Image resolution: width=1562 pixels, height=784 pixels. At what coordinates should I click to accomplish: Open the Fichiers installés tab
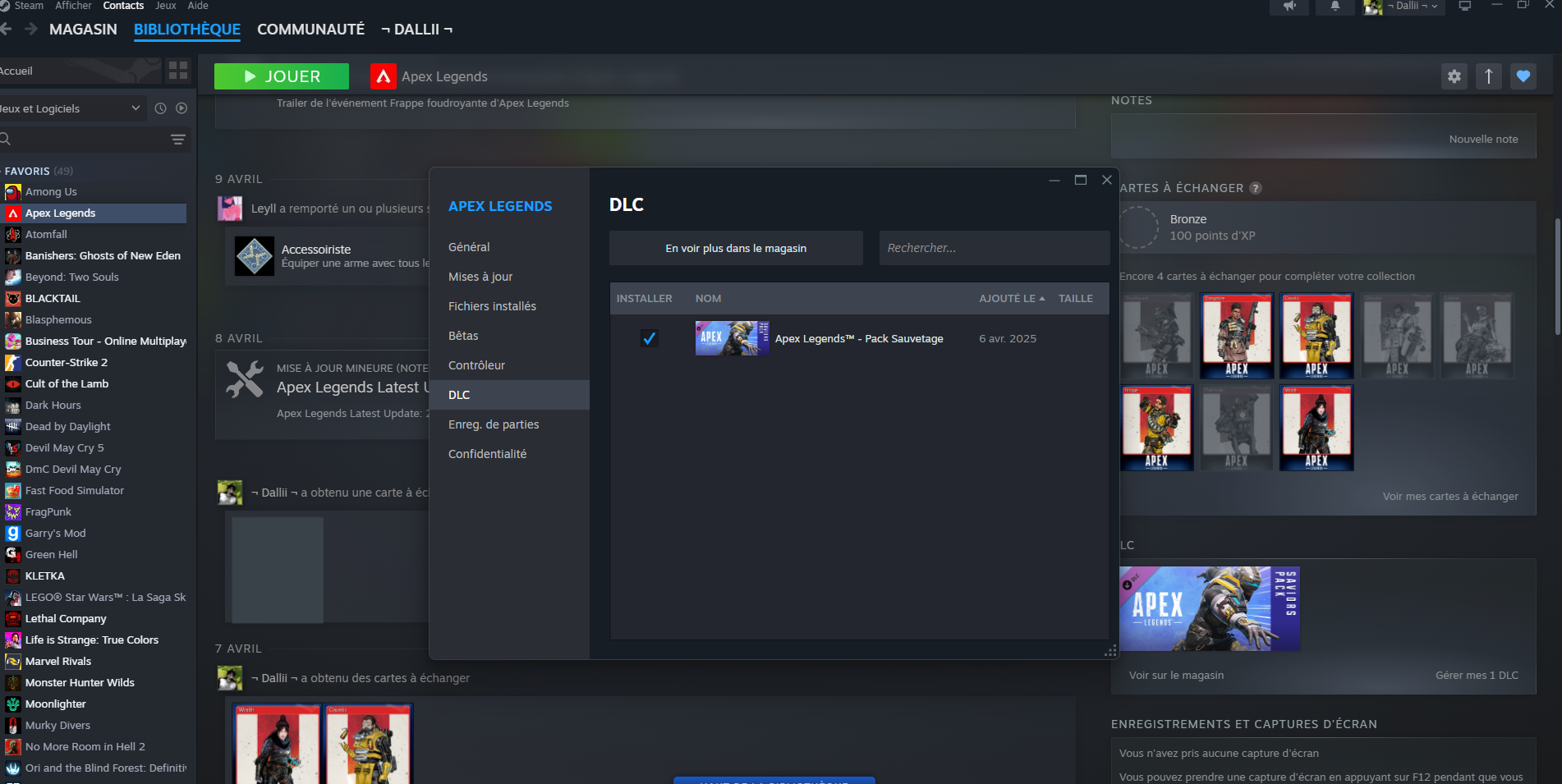[492, 306]
